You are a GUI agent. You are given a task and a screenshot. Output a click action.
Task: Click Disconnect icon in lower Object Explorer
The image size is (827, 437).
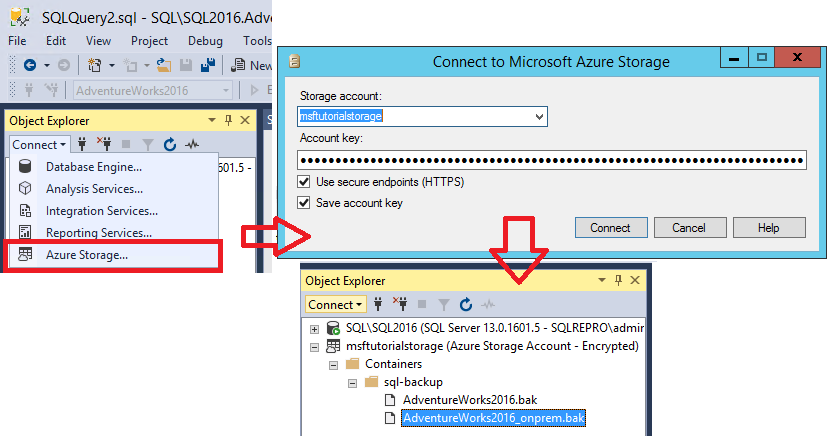[400, 304]
